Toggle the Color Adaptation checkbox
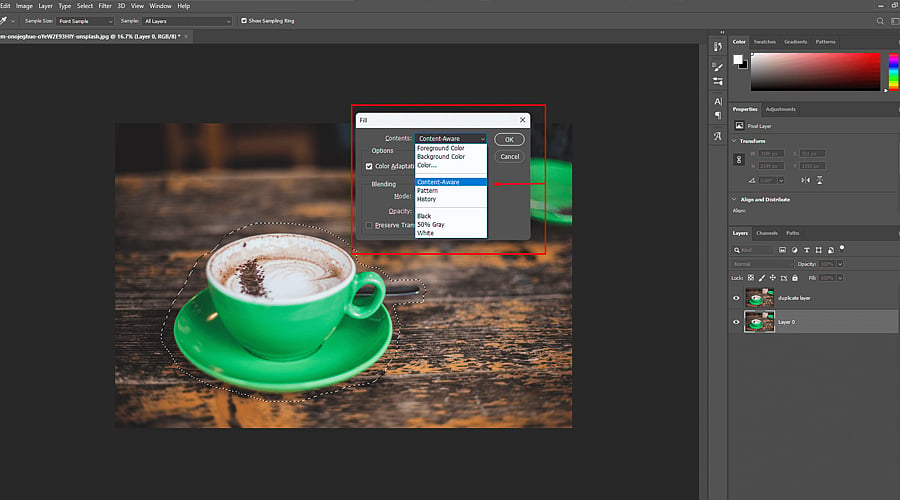900x500 pixels. pos(369,166)
